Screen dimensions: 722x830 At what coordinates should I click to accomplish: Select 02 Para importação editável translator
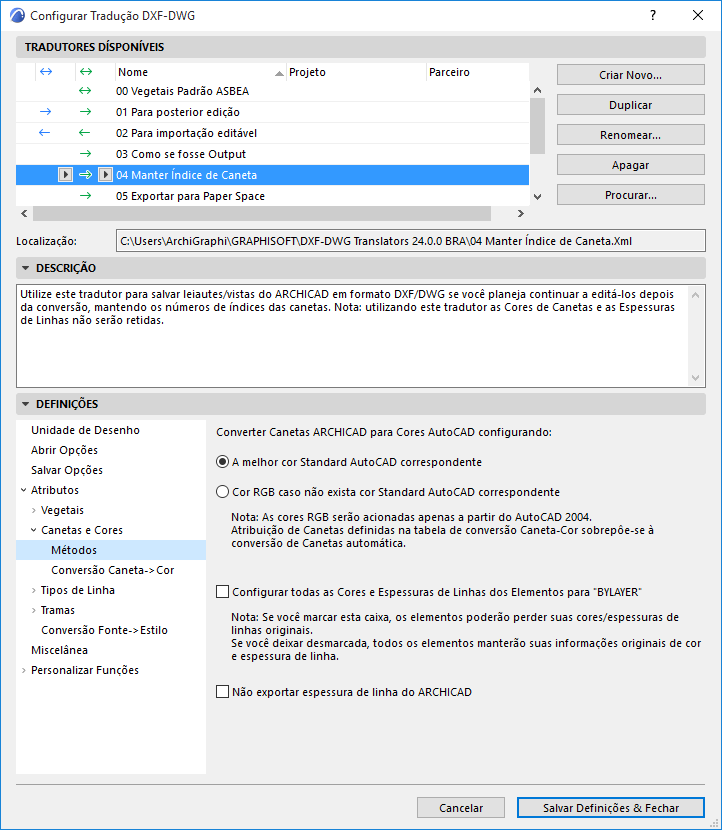pyautogui.click(x=273, y=133)
